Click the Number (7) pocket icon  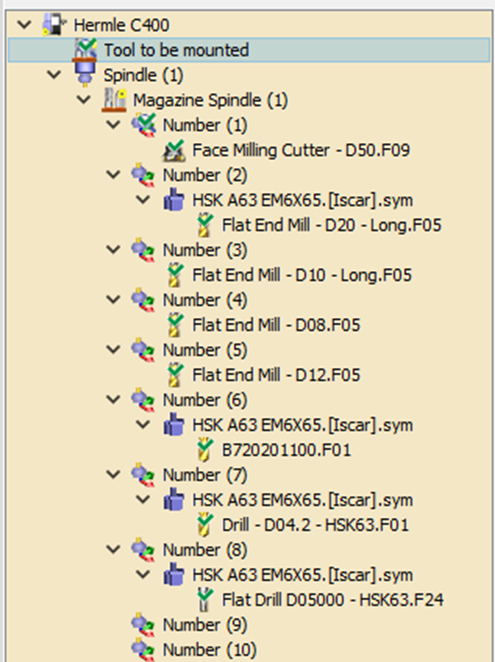[143, 475]
